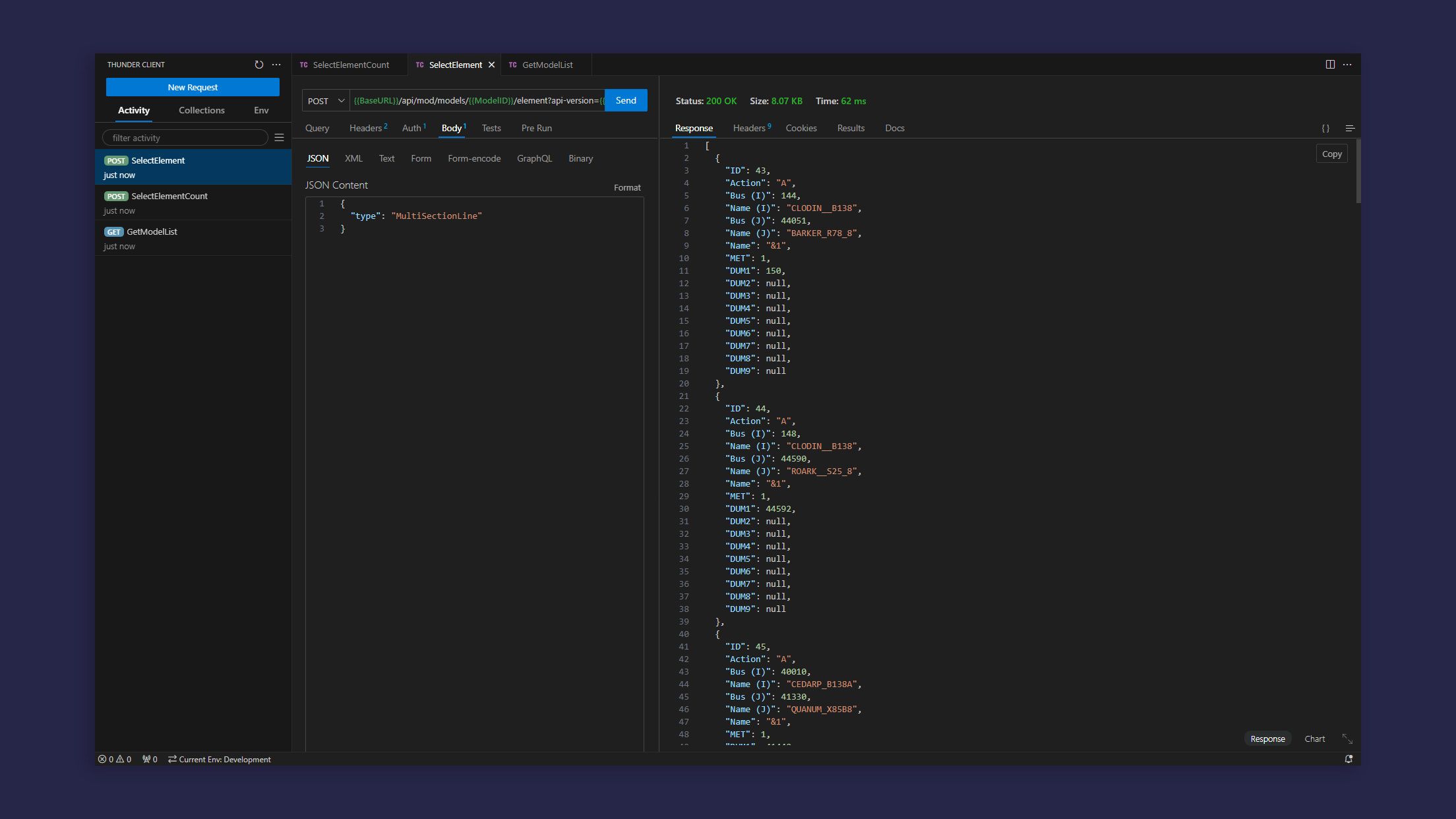Click Time: 62 ms text
Viewport: 1456px width, 819px height.
(x=841, y=101)
